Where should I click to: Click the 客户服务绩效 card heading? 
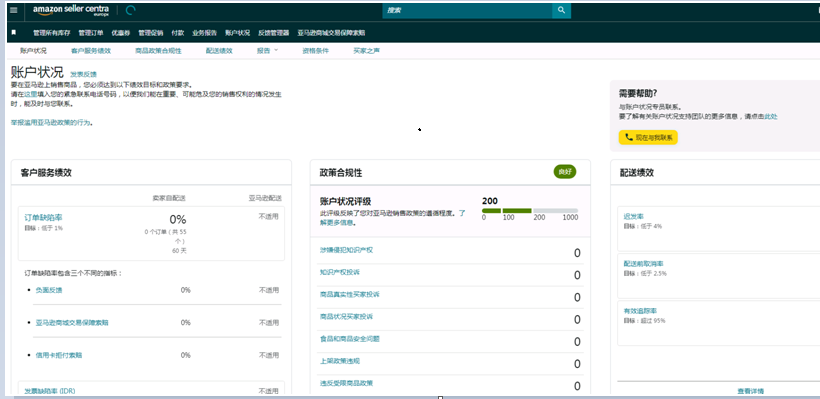tap(46, 173)
